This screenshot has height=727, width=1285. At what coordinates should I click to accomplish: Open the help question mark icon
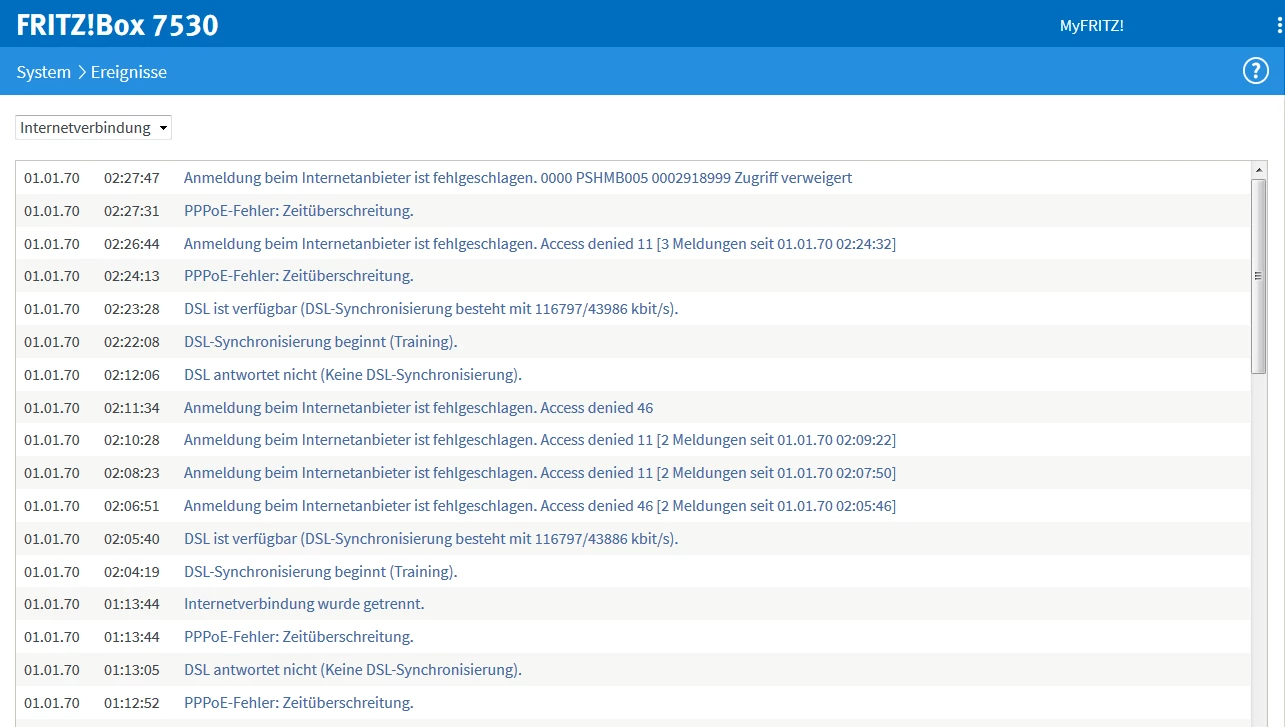[x=1255, y=71]
